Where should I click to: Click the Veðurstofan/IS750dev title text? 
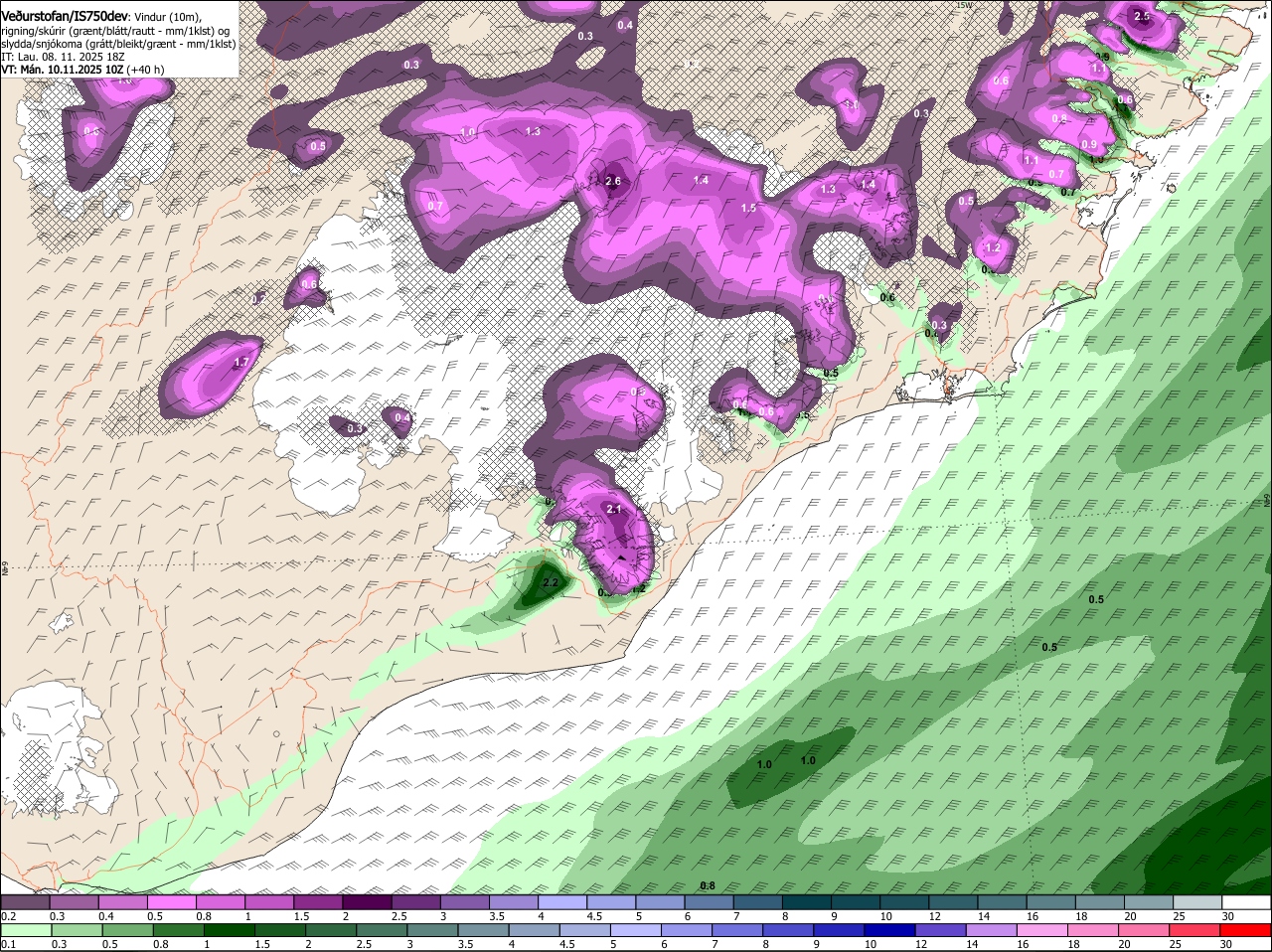65,17
